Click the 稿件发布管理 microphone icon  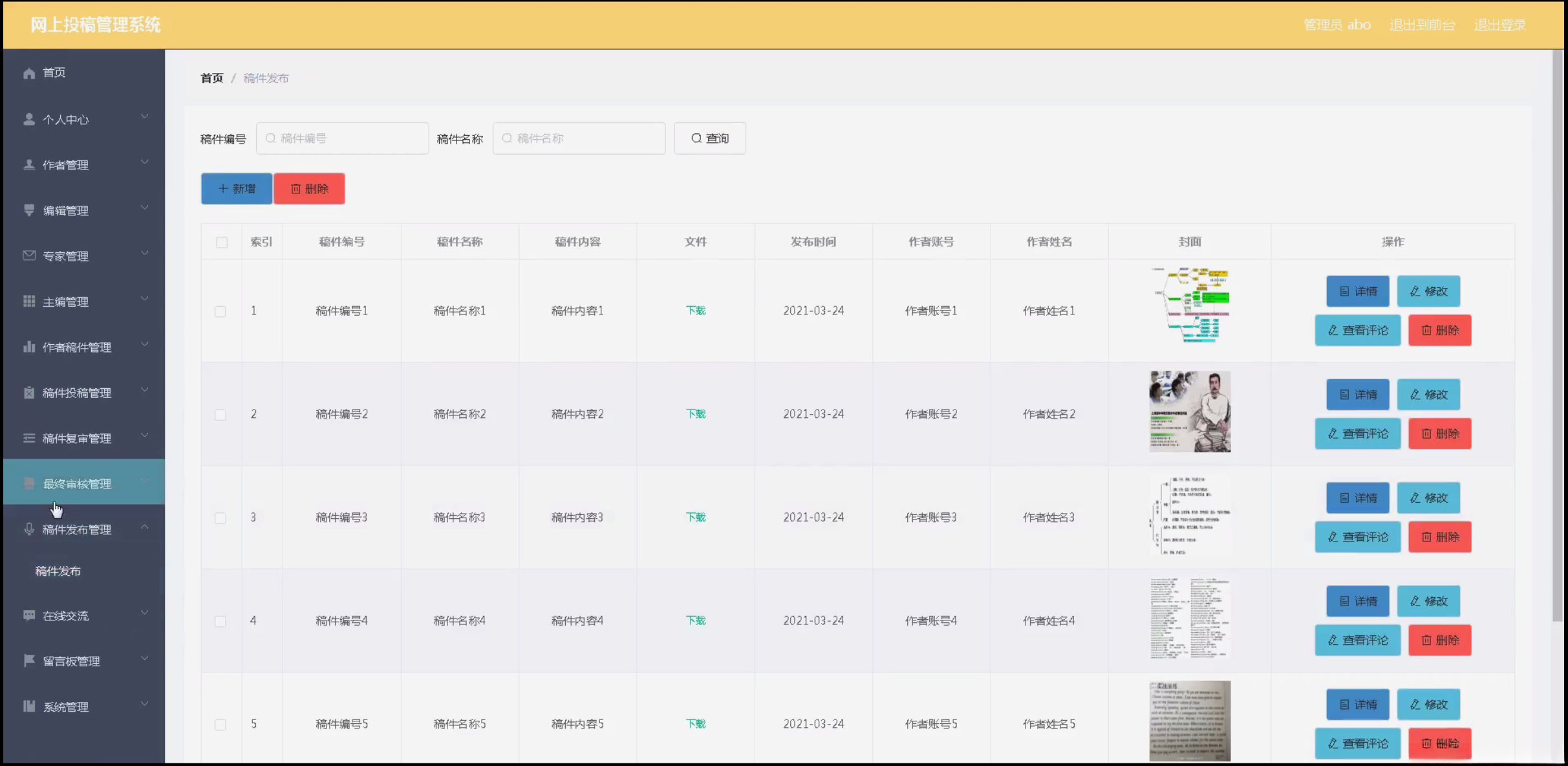click(x=28, y=529)
